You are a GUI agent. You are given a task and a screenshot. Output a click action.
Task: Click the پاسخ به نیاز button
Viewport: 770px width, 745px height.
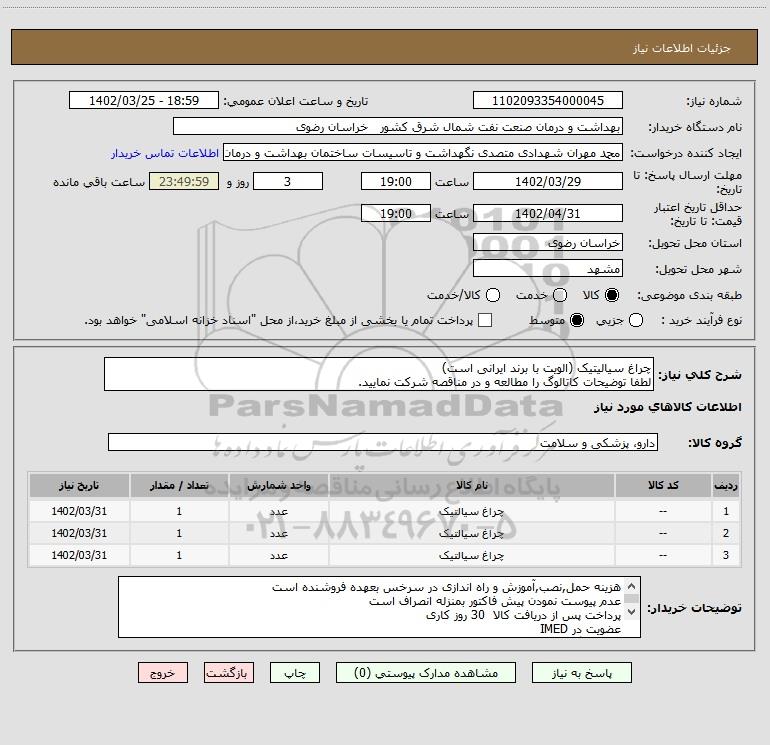(x=581, y=673)
